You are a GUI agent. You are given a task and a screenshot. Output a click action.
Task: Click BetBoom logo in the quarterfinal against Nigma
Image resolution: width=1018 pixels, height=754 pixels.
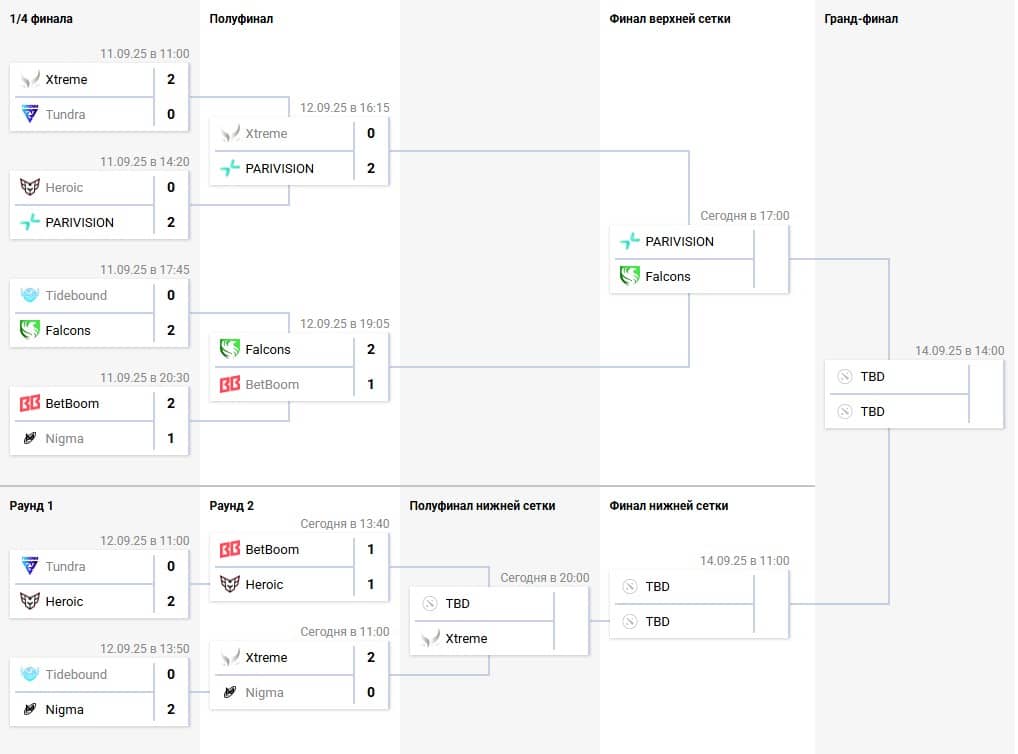pyautogui.click(x=30, y=403)
